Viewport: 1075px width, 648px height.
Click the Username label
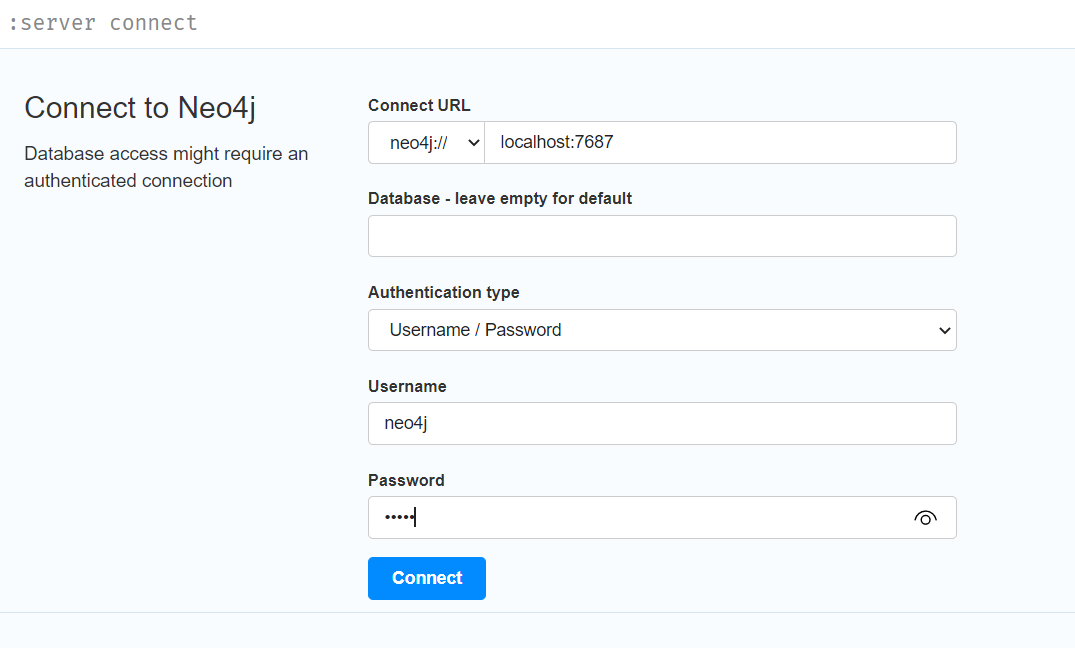click(x=407, y=387)
